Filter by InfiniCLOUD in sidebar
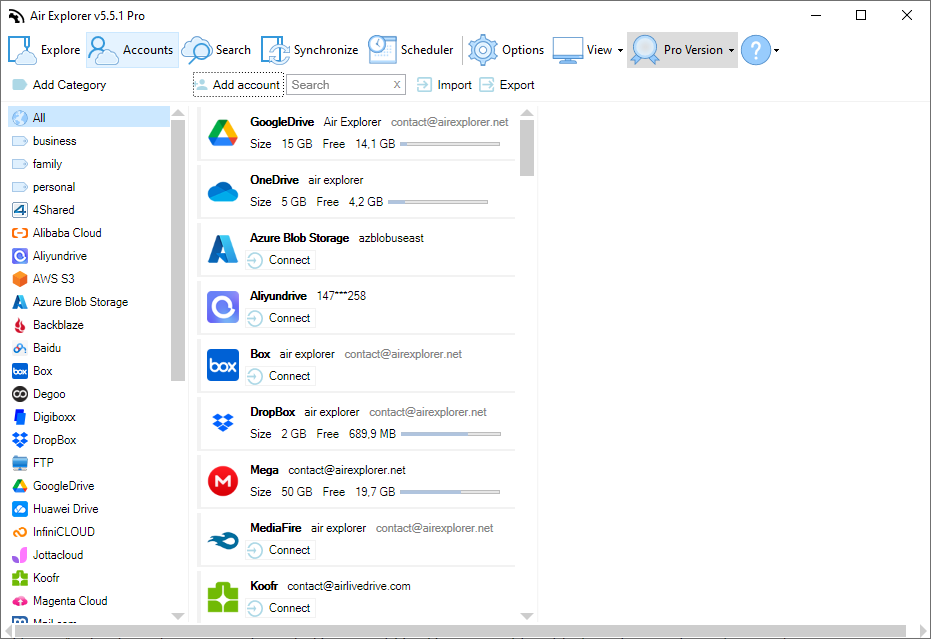This screenshot has height=639, width=931. pos(89,532)
